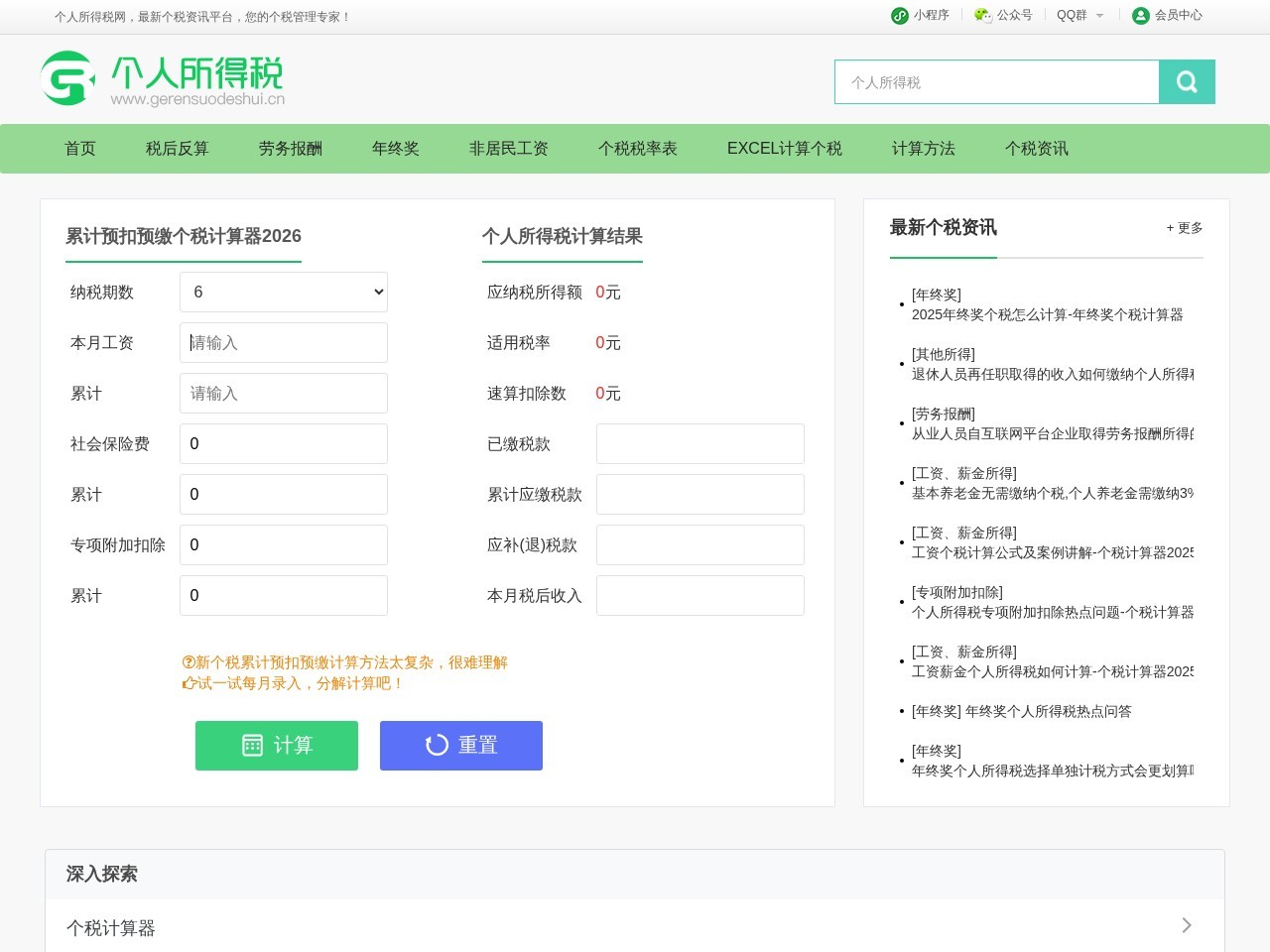Click the 应补(退)税款 result field
Image resolution: width=1270 pixels, height=952 pixels.
coord(700,544)
